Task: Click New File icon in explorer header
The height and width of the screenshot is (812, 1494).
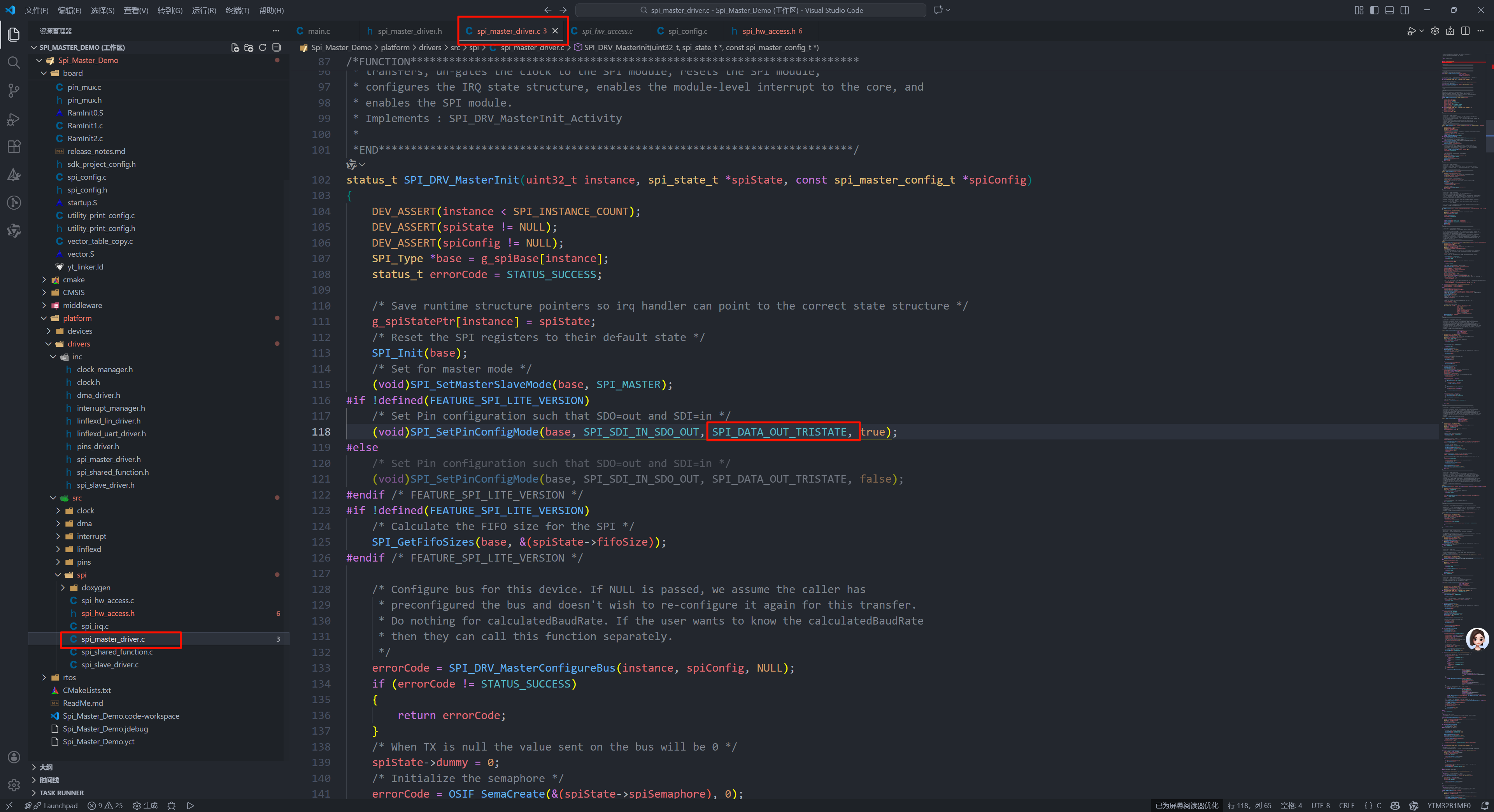Action: point(235,47)
